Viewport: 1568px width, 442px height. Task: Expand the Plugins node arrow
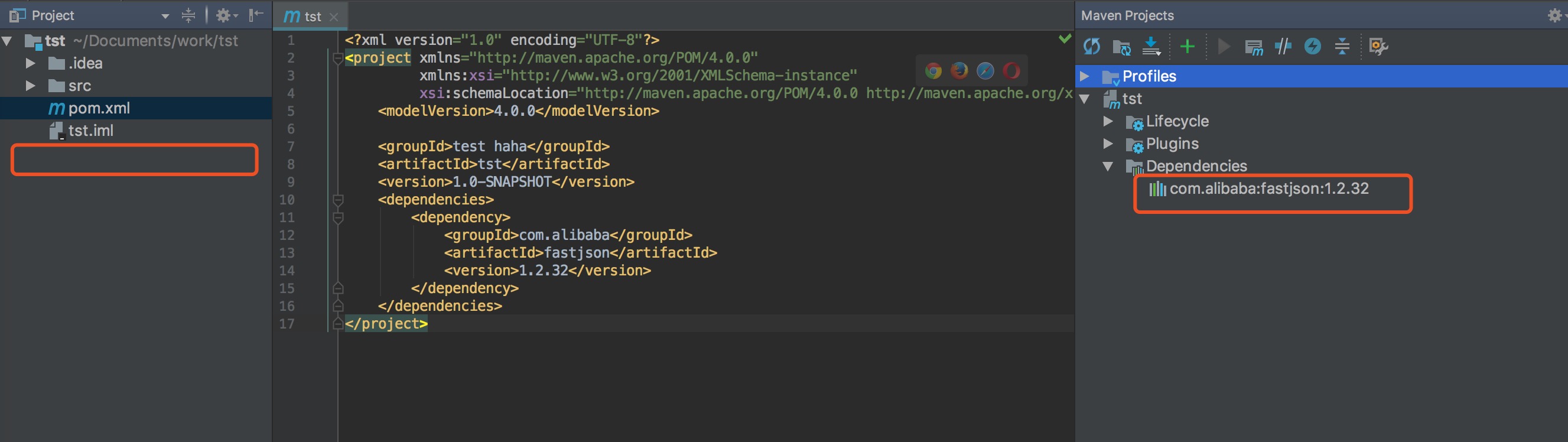point(1108,144)
